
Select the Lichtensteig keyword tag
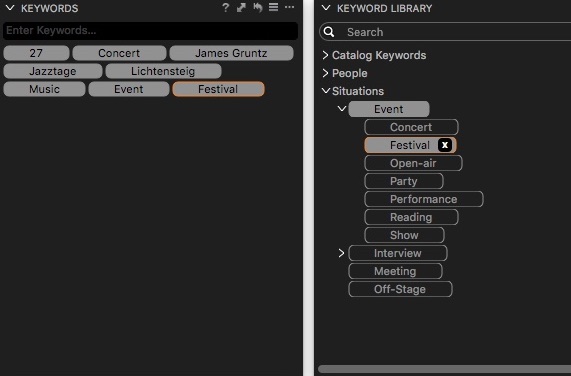[x=163, y=71]
